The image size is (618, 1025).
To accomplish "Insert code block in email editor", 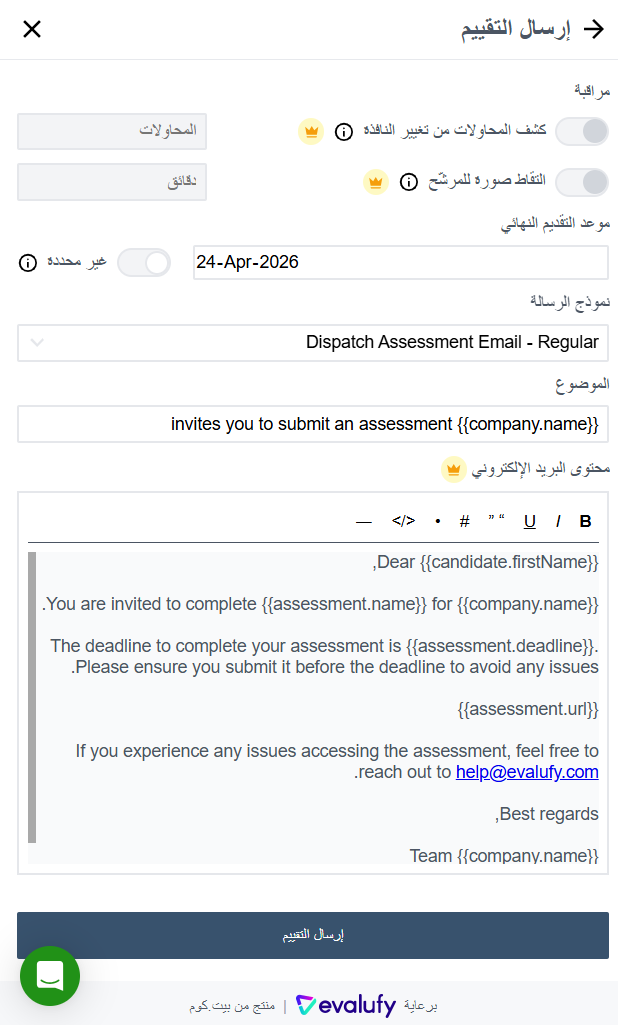I will tap(403, 521).
